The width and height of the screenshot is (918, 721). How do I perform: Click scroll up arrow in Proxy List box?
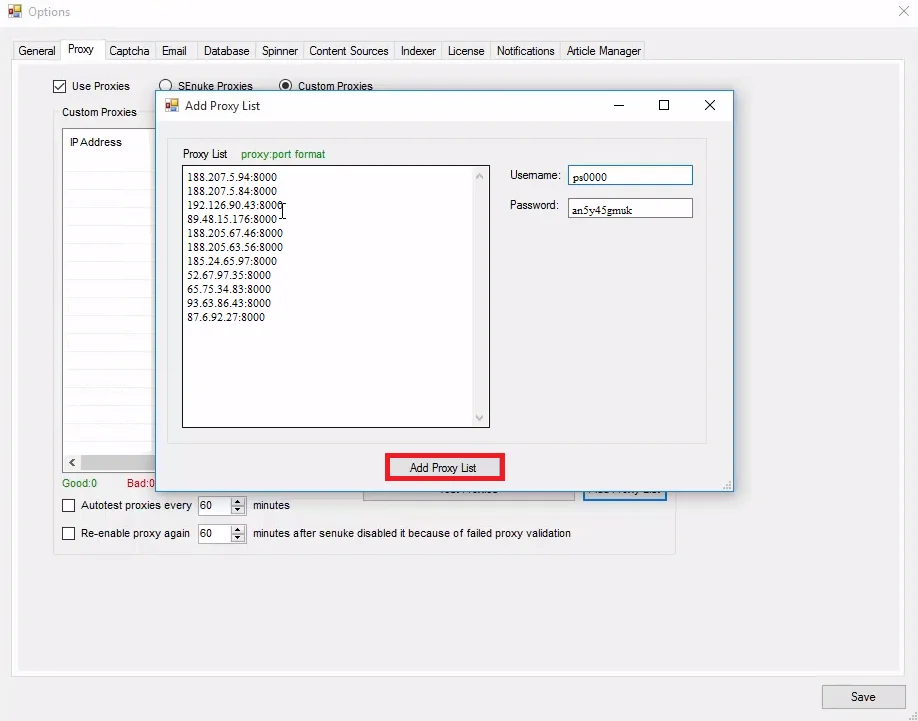coord(479,177)
